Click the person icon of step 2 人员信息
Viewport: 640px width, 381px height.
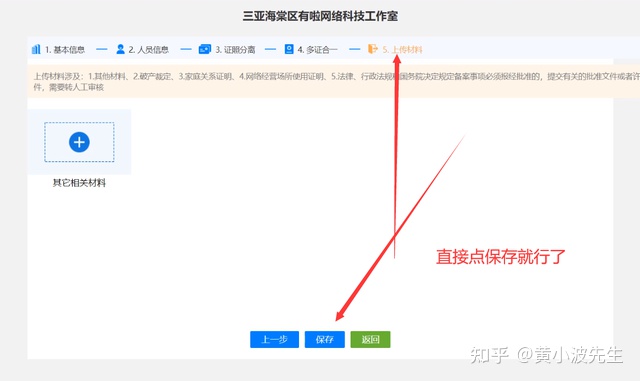click(x=120, y=49)
